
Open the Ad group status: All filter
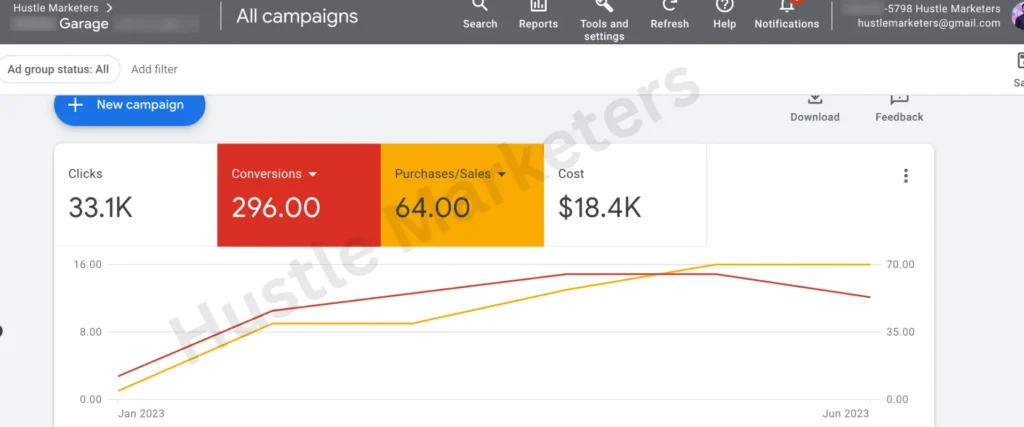point(59,69)
